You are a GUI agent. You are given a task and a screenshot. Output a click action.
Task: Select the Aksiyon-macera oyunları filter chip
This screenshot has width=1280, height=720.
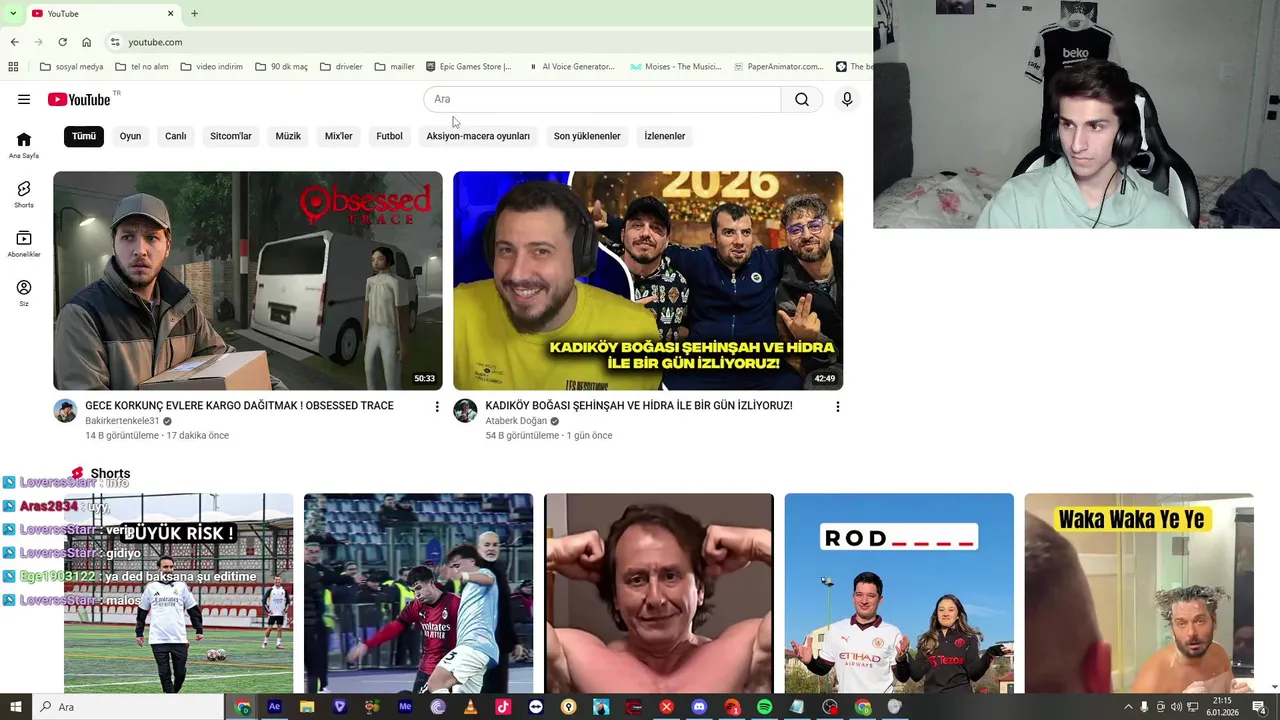coord(478,136)
